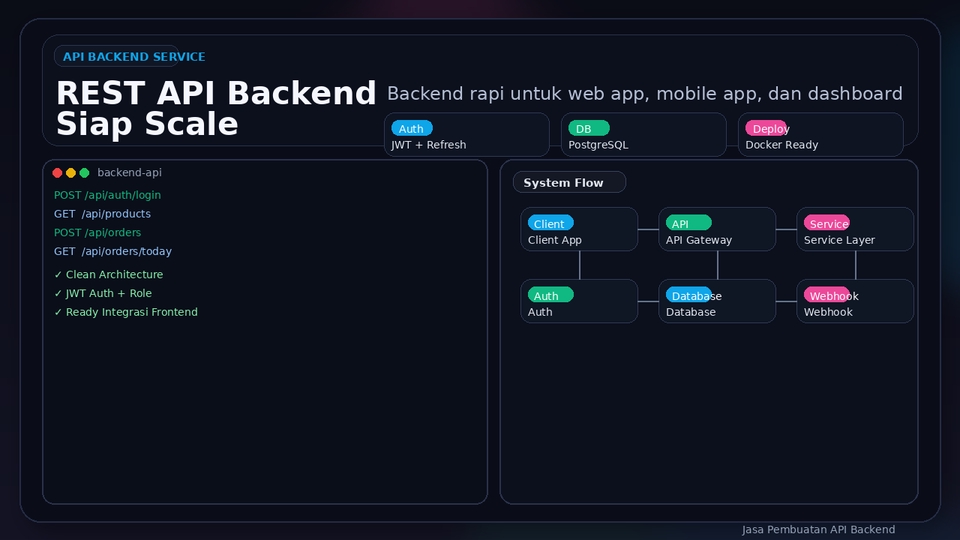960x540 pixels.
Task: Click the green dot in backend-api window
Action: pyautogui.click(x=84, y=173)
